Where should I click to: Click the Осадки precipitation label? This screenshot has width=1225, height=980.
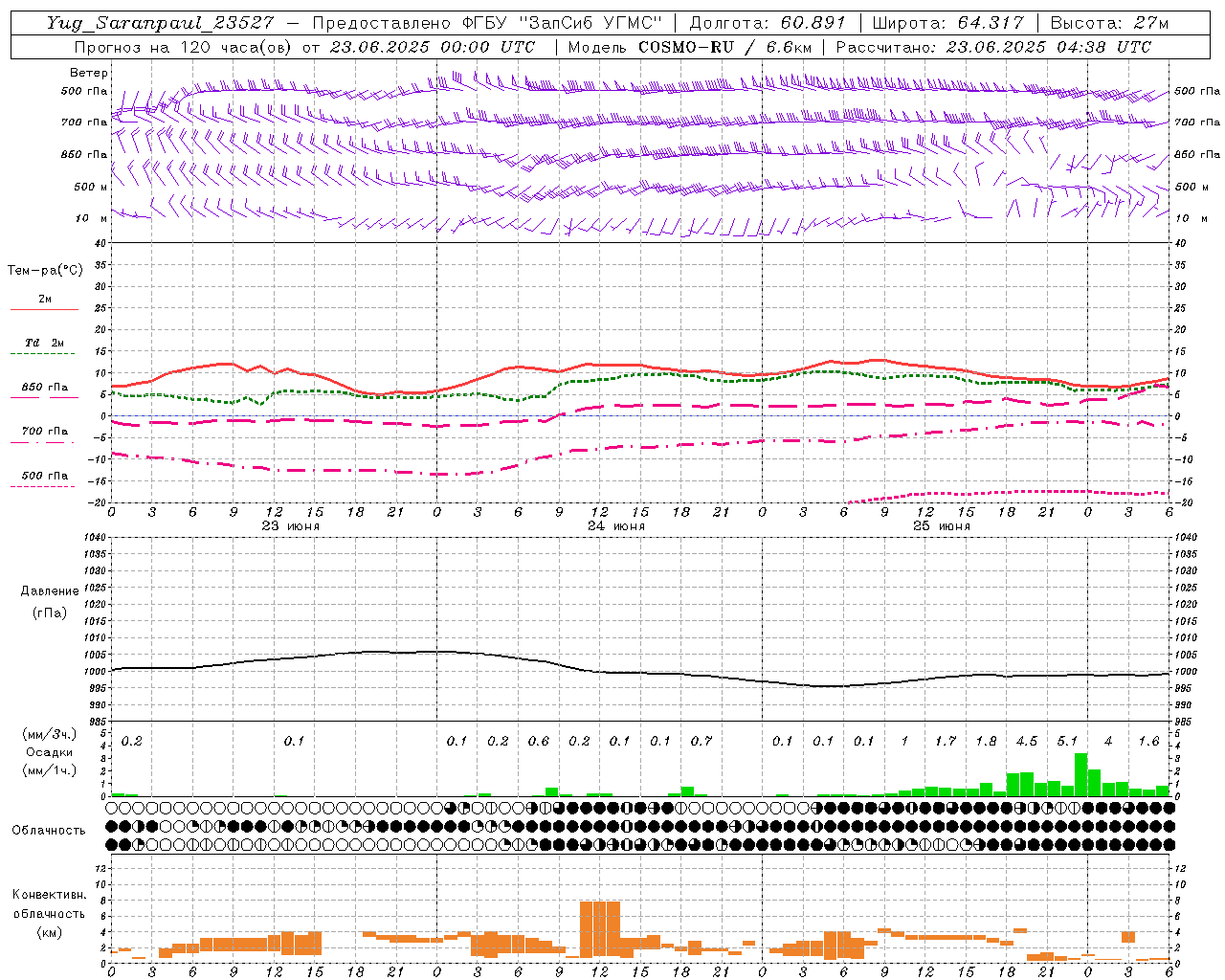tap(50, 752)
